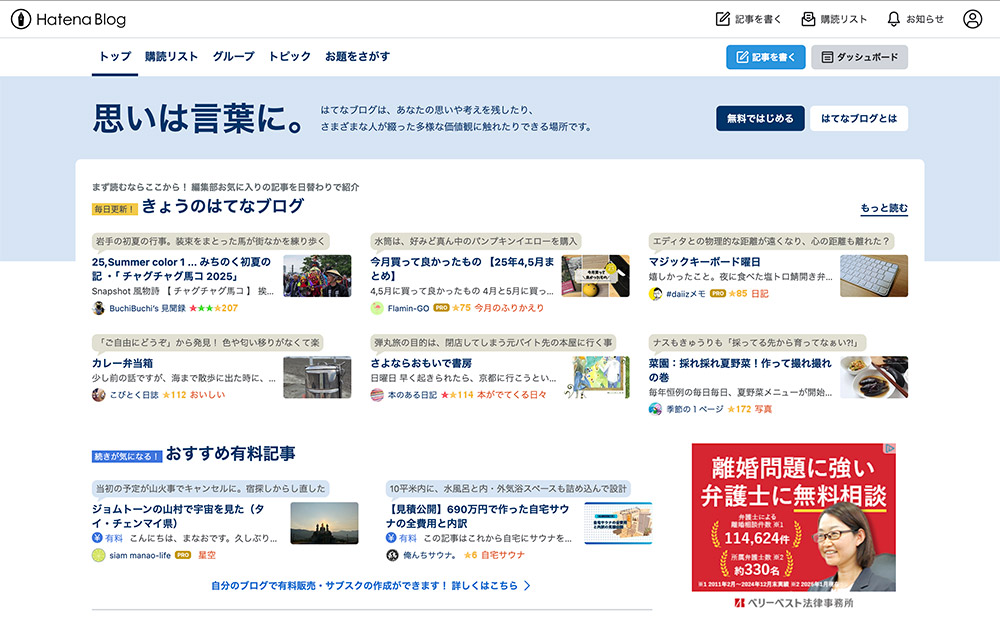Click the notification bell icon
Screen dimensions: 1000x626
pos(893,19)
